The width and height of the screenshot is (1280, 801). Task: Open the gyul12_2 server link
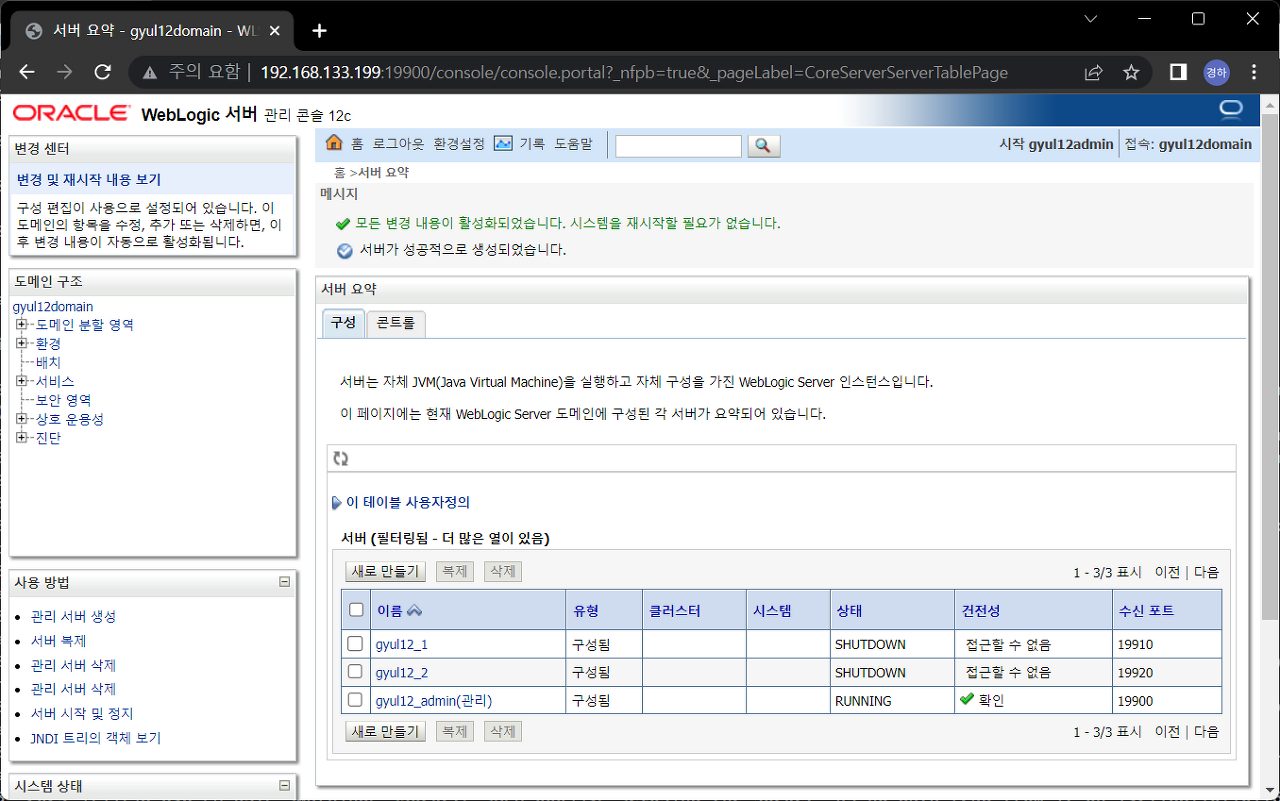pyautogui.click(x=400, y=672)
